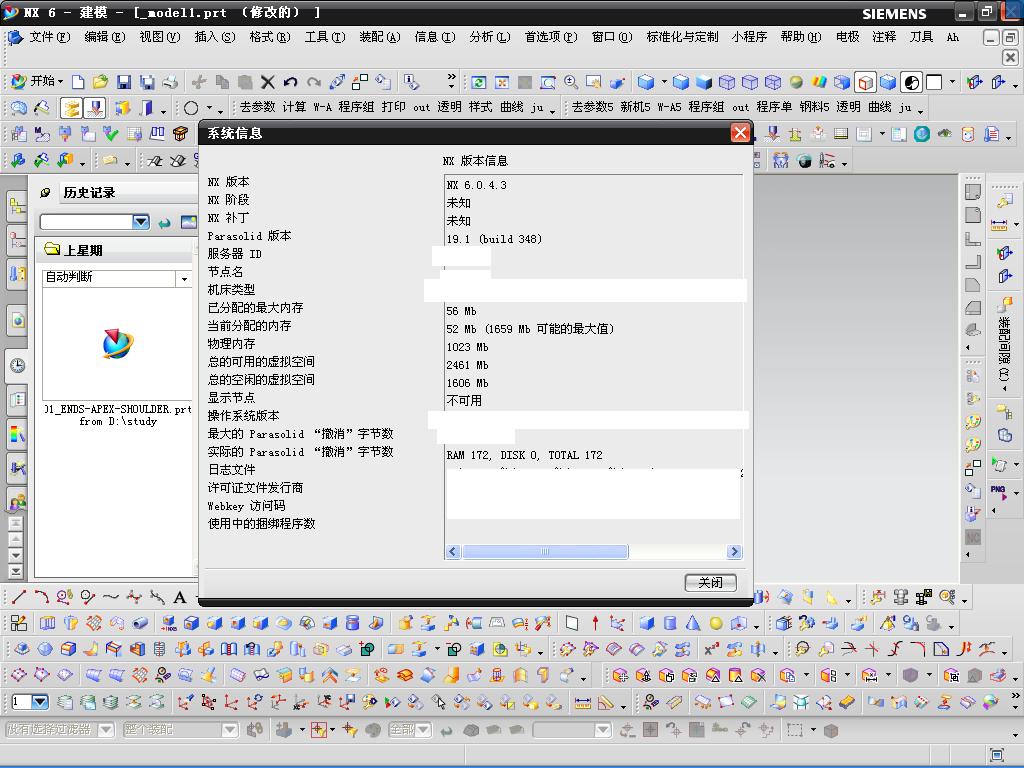
Task: Open the 分析 menu
Action: pyautogui.click(x=490, y=37)
